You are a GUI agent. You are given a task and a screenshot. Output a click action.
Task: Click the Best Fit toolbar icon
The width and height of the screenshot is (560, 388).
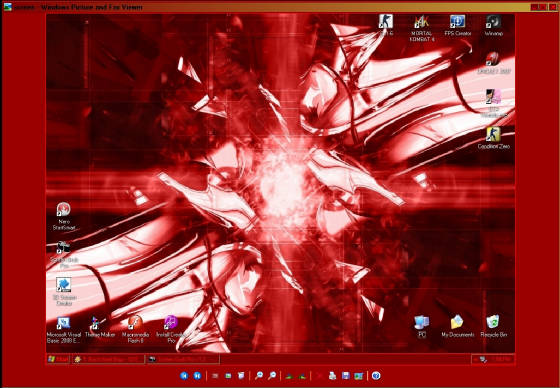click(215, 375)
